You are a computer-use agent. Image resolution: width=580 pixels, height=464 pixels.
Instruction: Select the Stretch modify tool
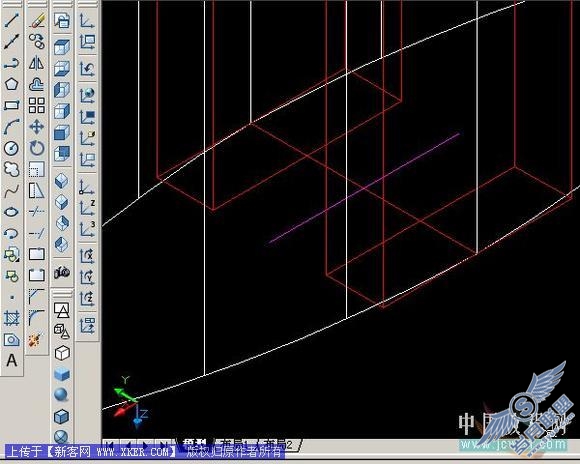click(x=37, y=191)
